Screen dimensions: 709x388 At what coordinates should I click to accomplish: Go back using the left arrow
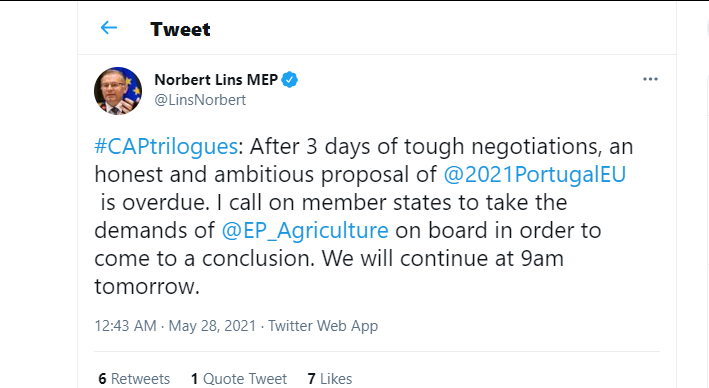(x=109, y=28)
